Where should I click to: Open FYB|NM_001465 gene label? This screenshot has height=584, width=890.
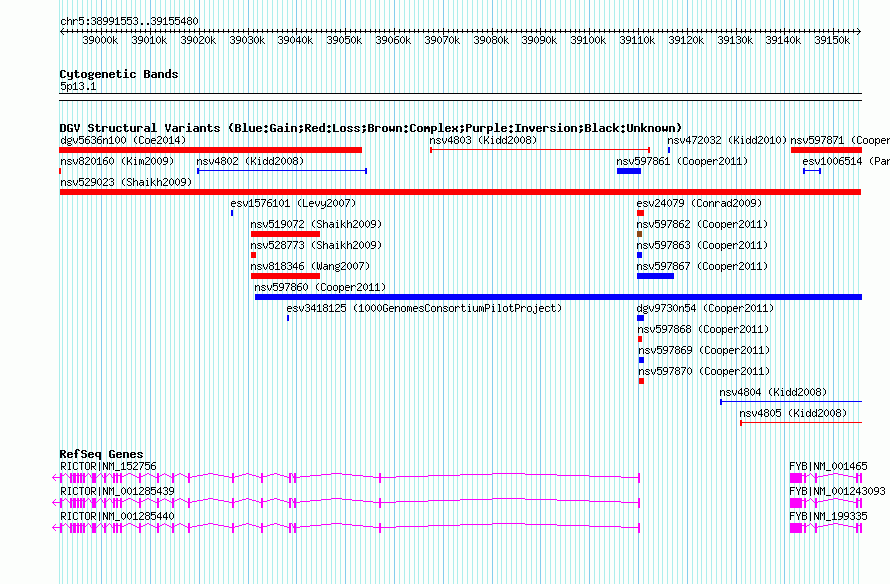coord(828,467)
